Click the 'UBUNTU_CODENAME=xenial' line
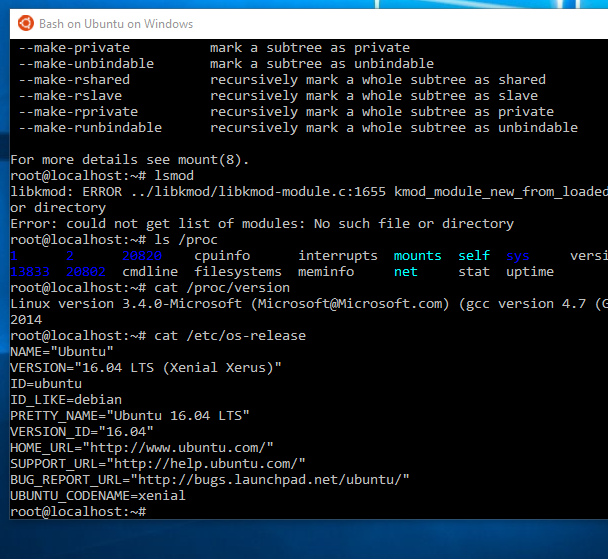 pyautogui.click(x=98, y=496)
